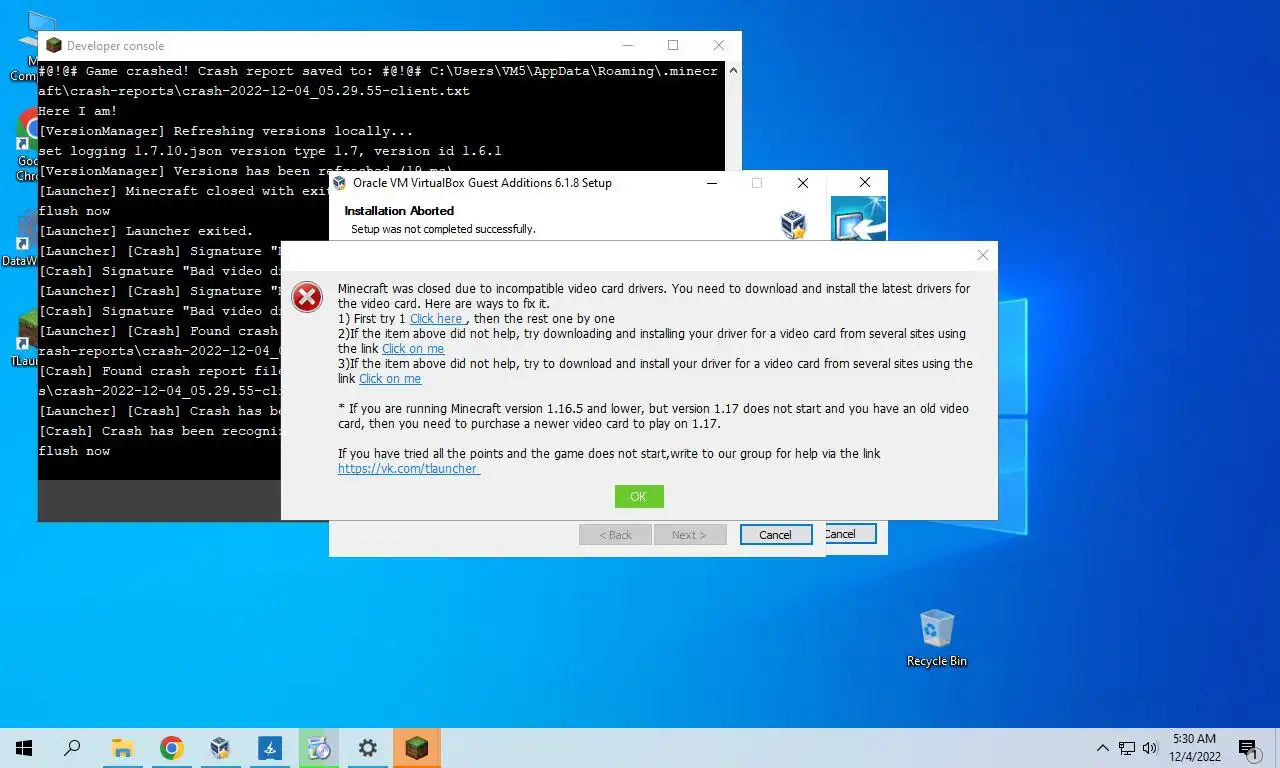Image resolution: width=1280 pixels, height=768 pixels.
Task: Open Settings gear in the taskbar
Action: [367, 748]
